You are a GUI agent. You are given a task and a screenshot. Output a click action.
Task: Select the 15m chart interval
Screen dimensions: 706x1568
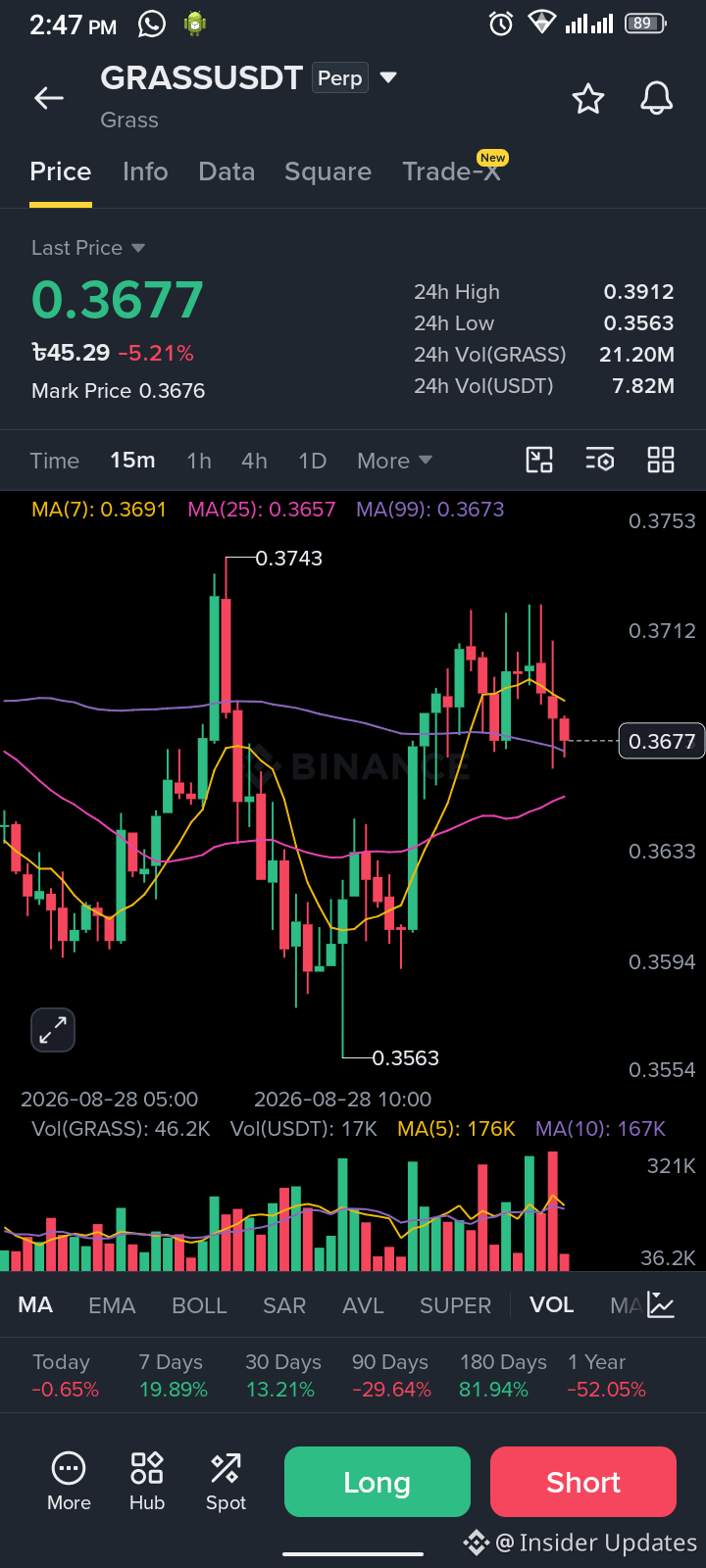tap(132, 461)
